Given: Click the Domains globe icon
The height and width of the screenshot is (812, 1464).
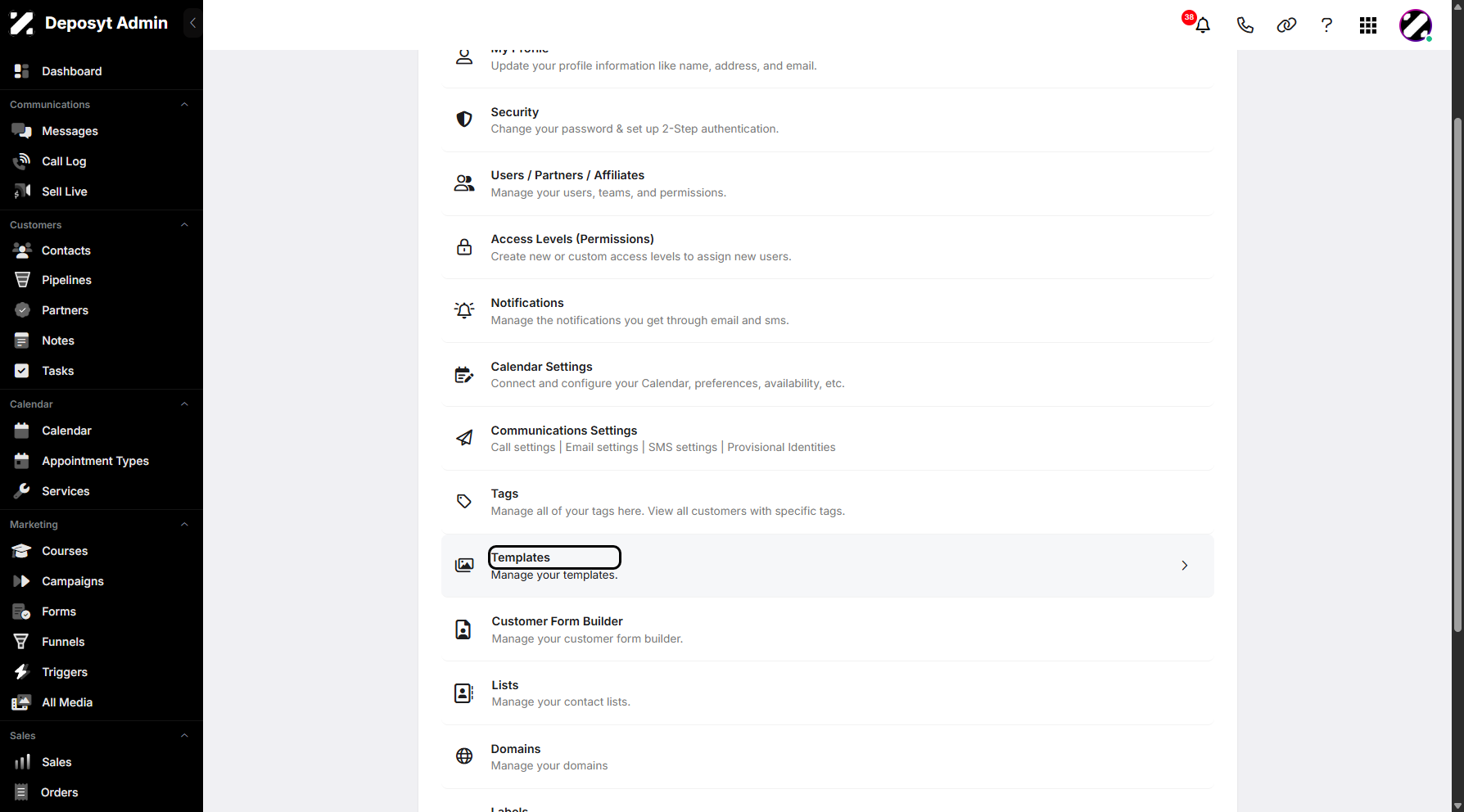Looking at the screenshot, I should point(464,756).
